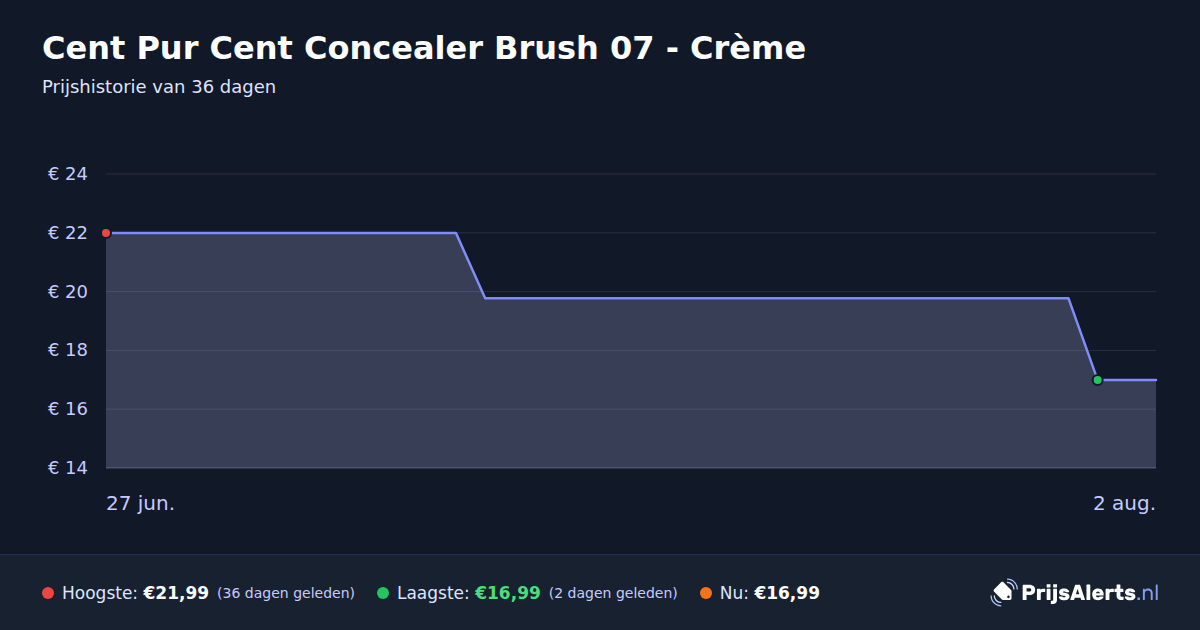The height and width of the screenshot is (630, 1200).
Task: Click the 2 dagen geleden note
Action: [613, 593]
